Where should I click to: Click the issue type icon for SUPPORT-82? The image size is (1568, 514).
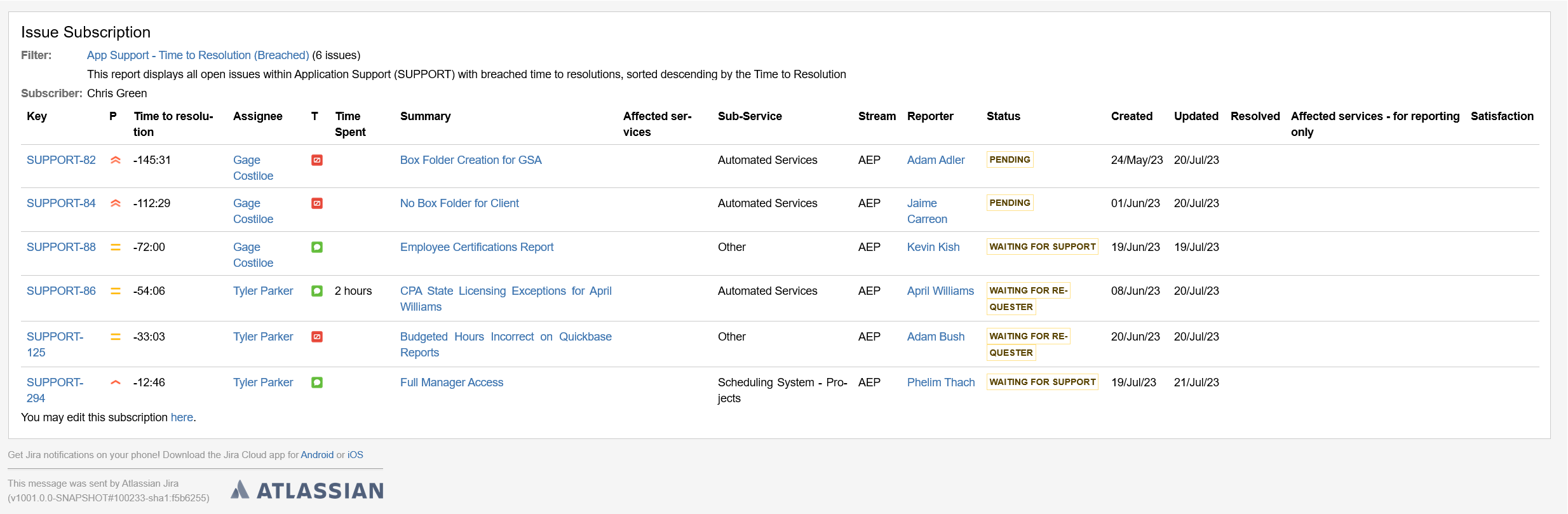[x=317, y=160]
